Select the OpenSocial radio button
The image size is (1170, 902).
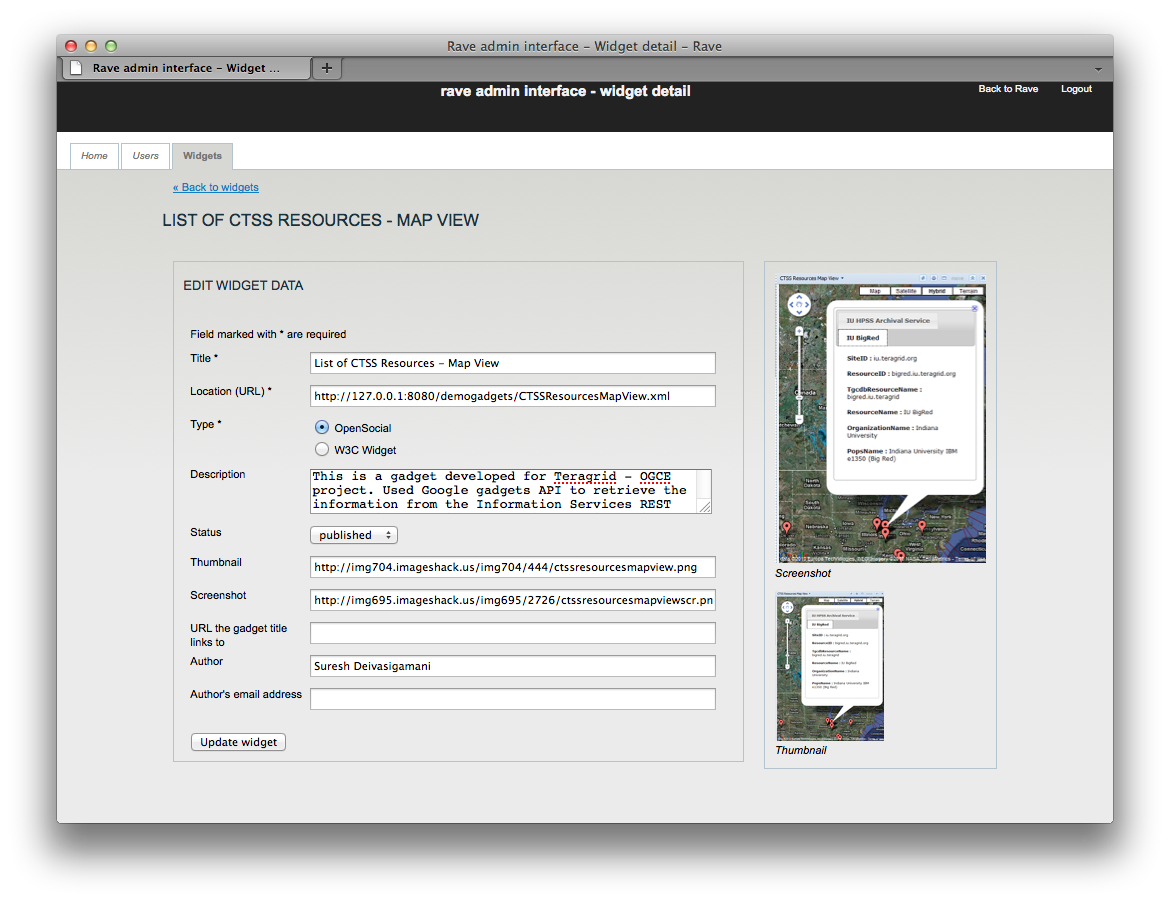322,427
